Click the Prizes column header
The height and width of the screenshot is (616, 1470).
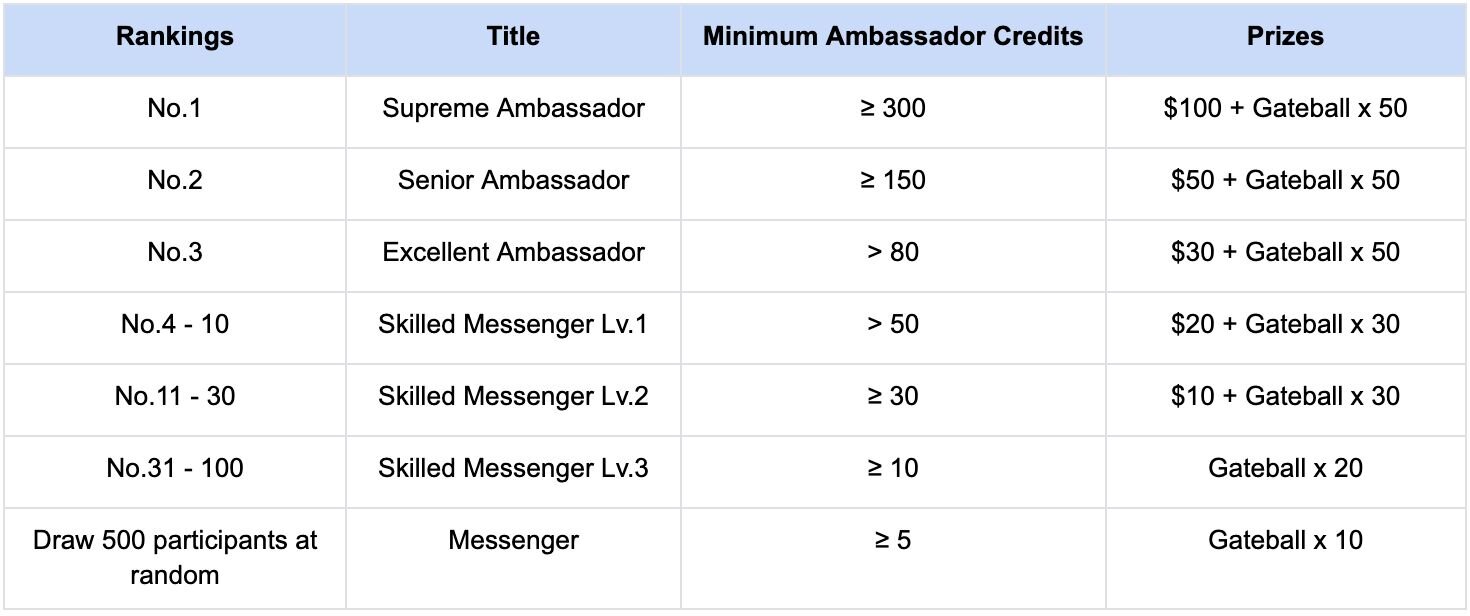1285,38
